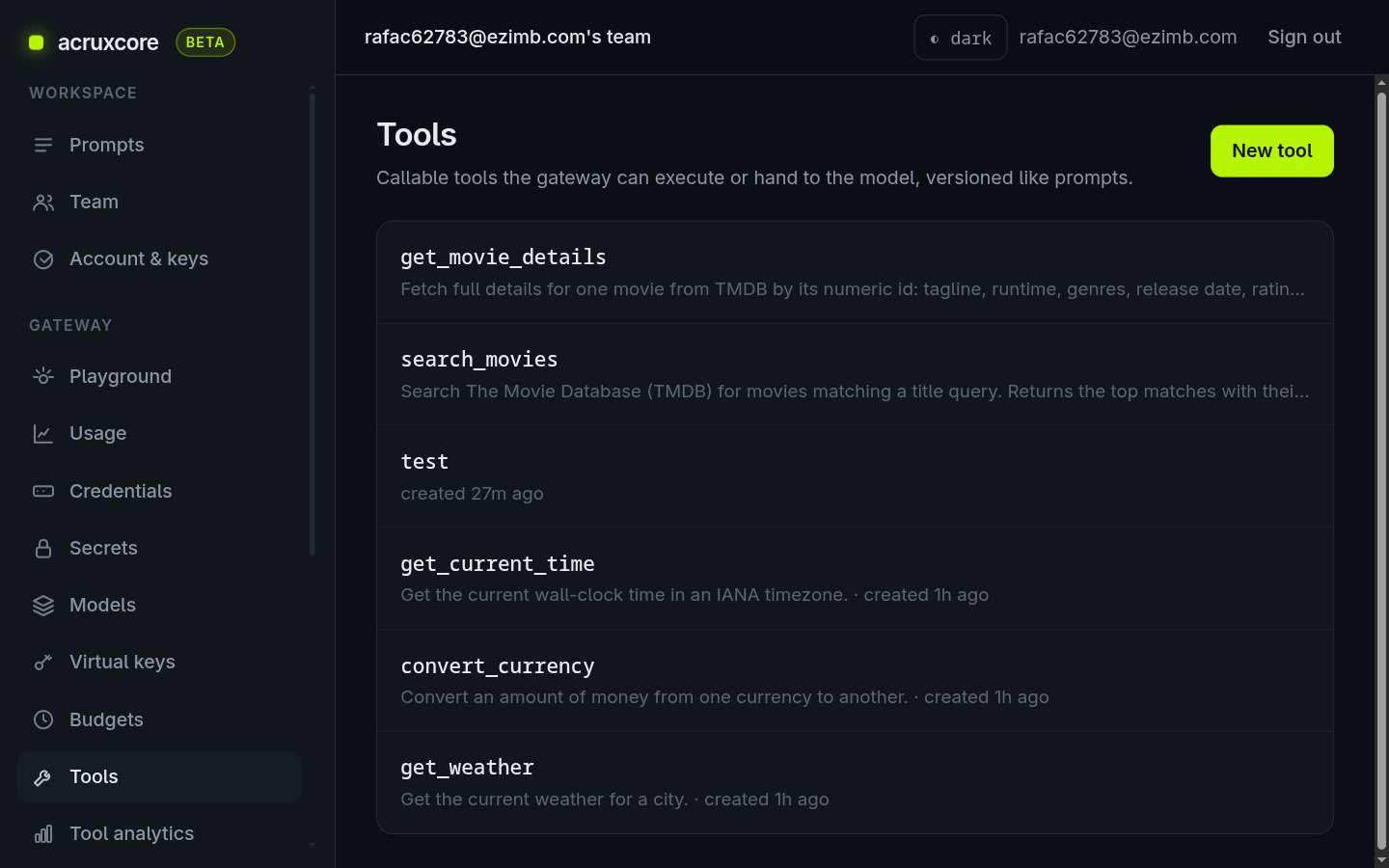This screenshot has width=1389, height=868.
Task: Click the get_movie_details description text
Action: click(853, 289)
